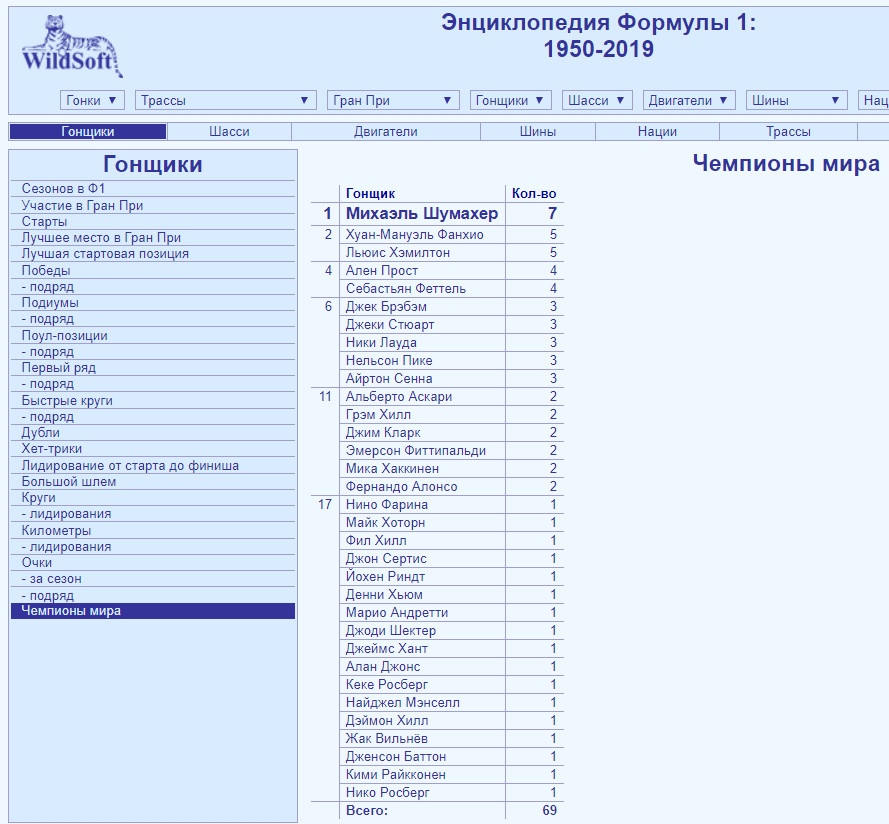Screen dimensions: 889x824
Task: Open Победы in the sidebar
Action: pyautogui.click(x=46, y=270)
